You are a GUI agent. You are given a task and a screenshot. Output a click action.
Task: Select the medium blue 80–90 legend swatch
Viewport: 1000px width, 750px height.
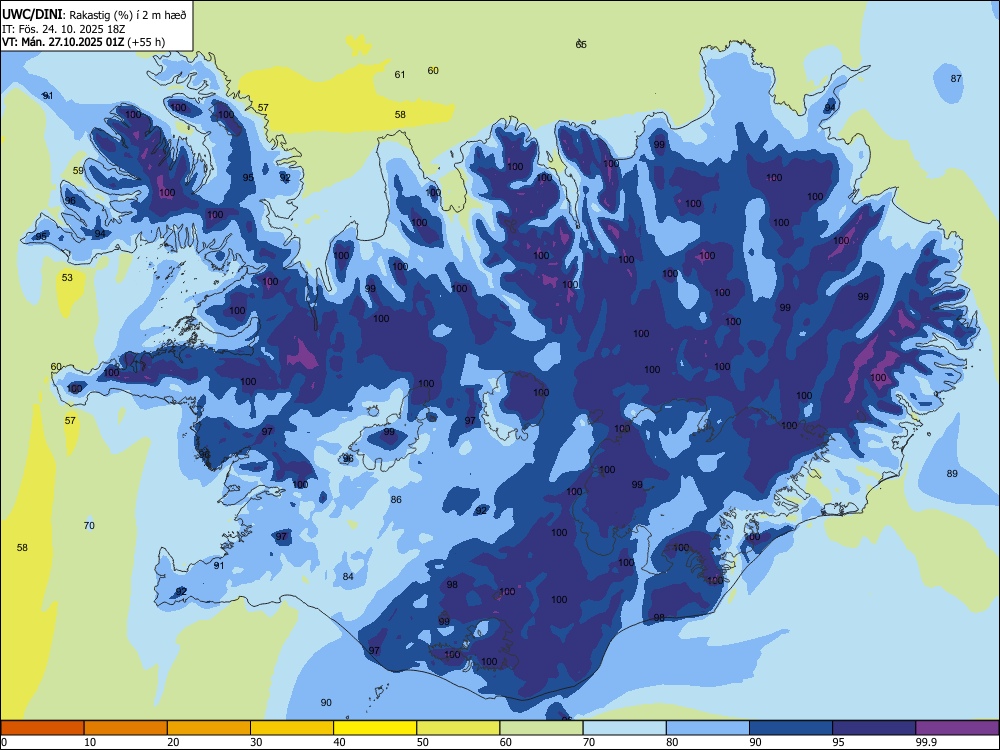pyautogui.click(x=708, y=728)
